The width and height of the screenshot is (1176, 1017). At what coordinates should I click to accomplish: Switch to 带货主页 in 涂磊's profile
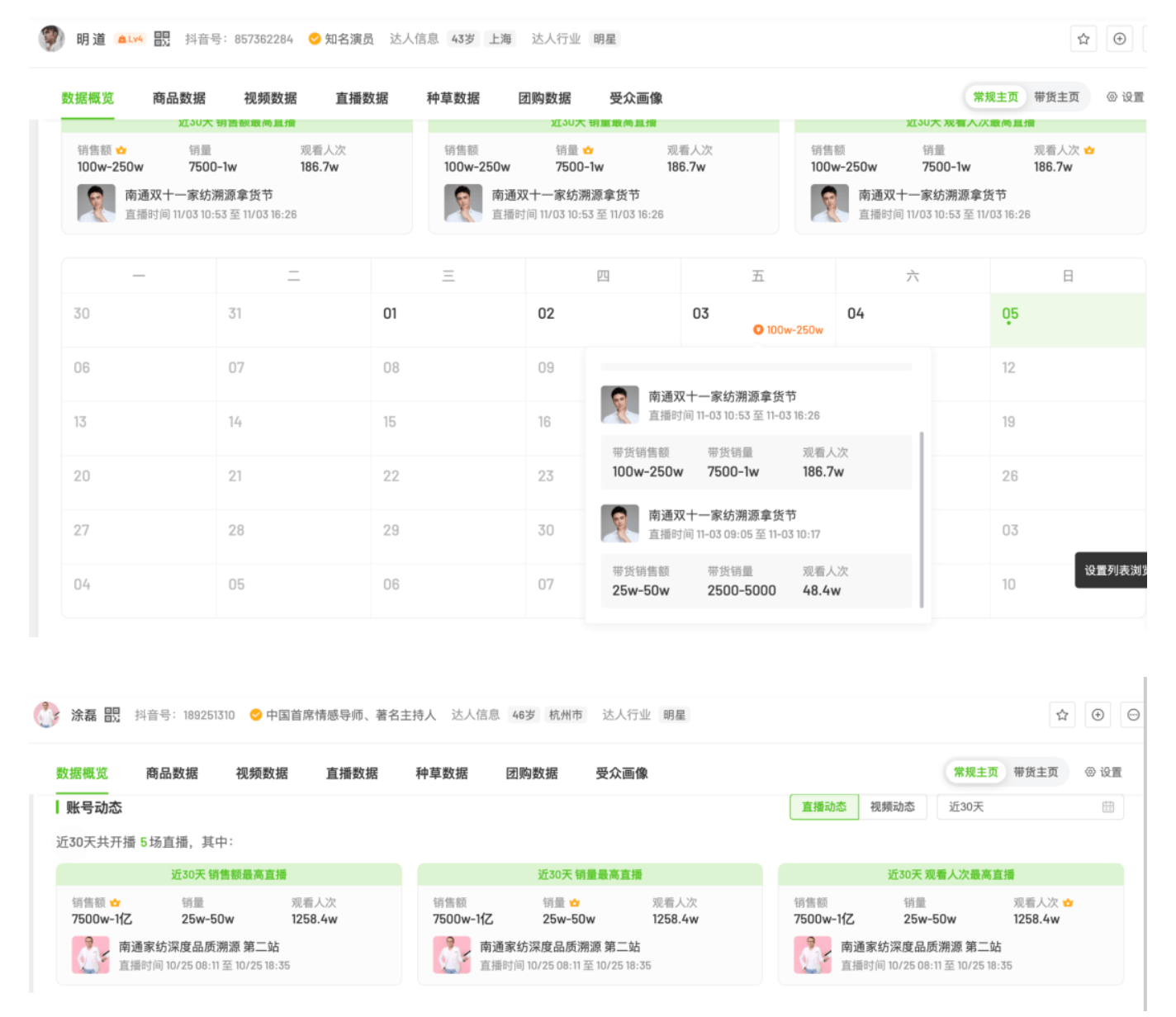coord(1036,773)
